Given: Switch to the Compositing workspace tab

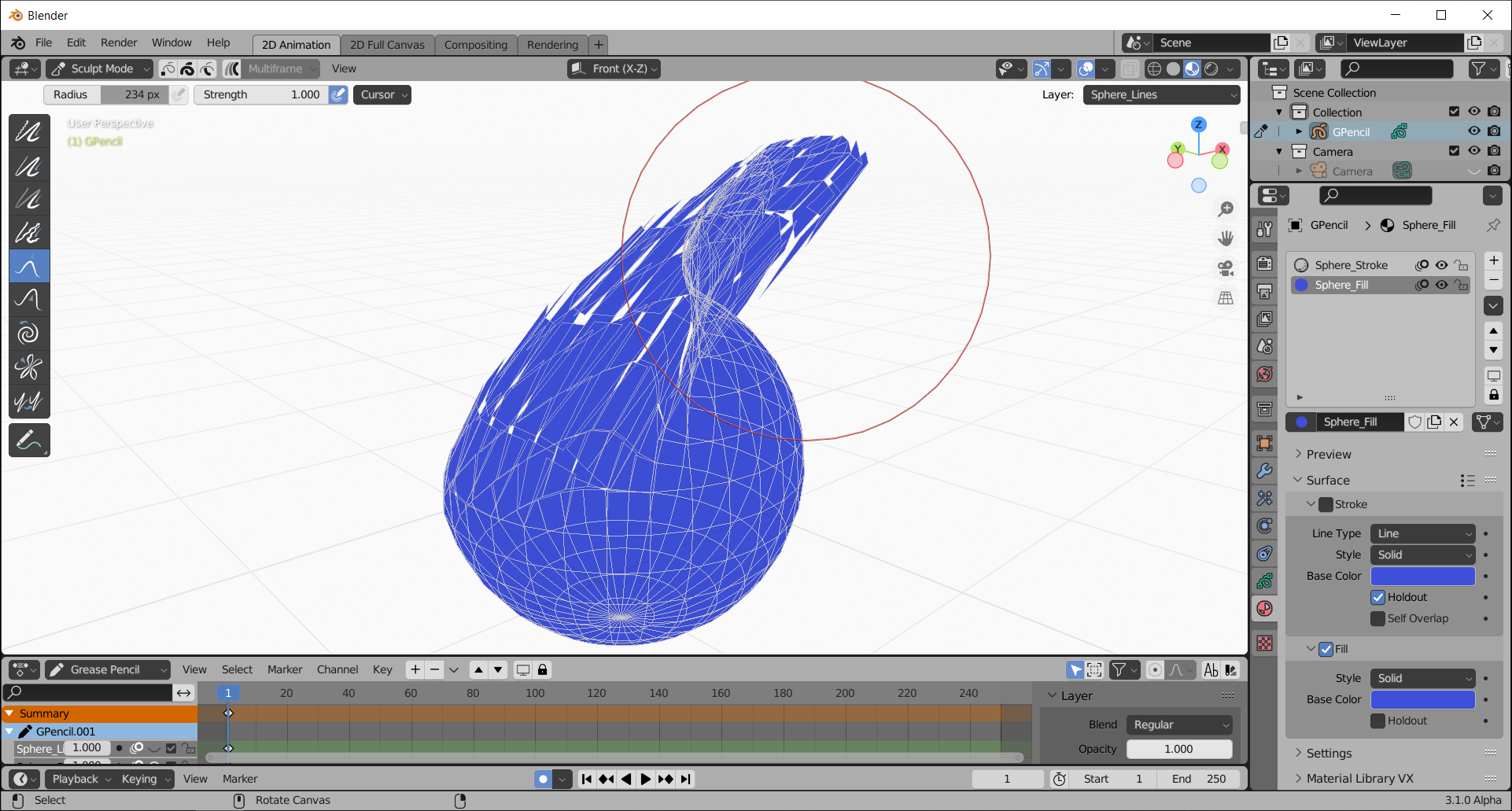Looking at the screenshot, I should click(475, 45).
